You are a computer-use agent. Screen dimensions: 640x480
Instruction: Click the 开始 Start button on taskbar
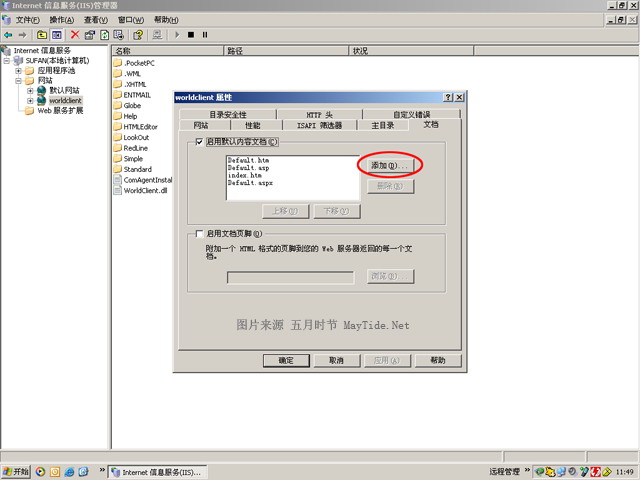[16, 471]
